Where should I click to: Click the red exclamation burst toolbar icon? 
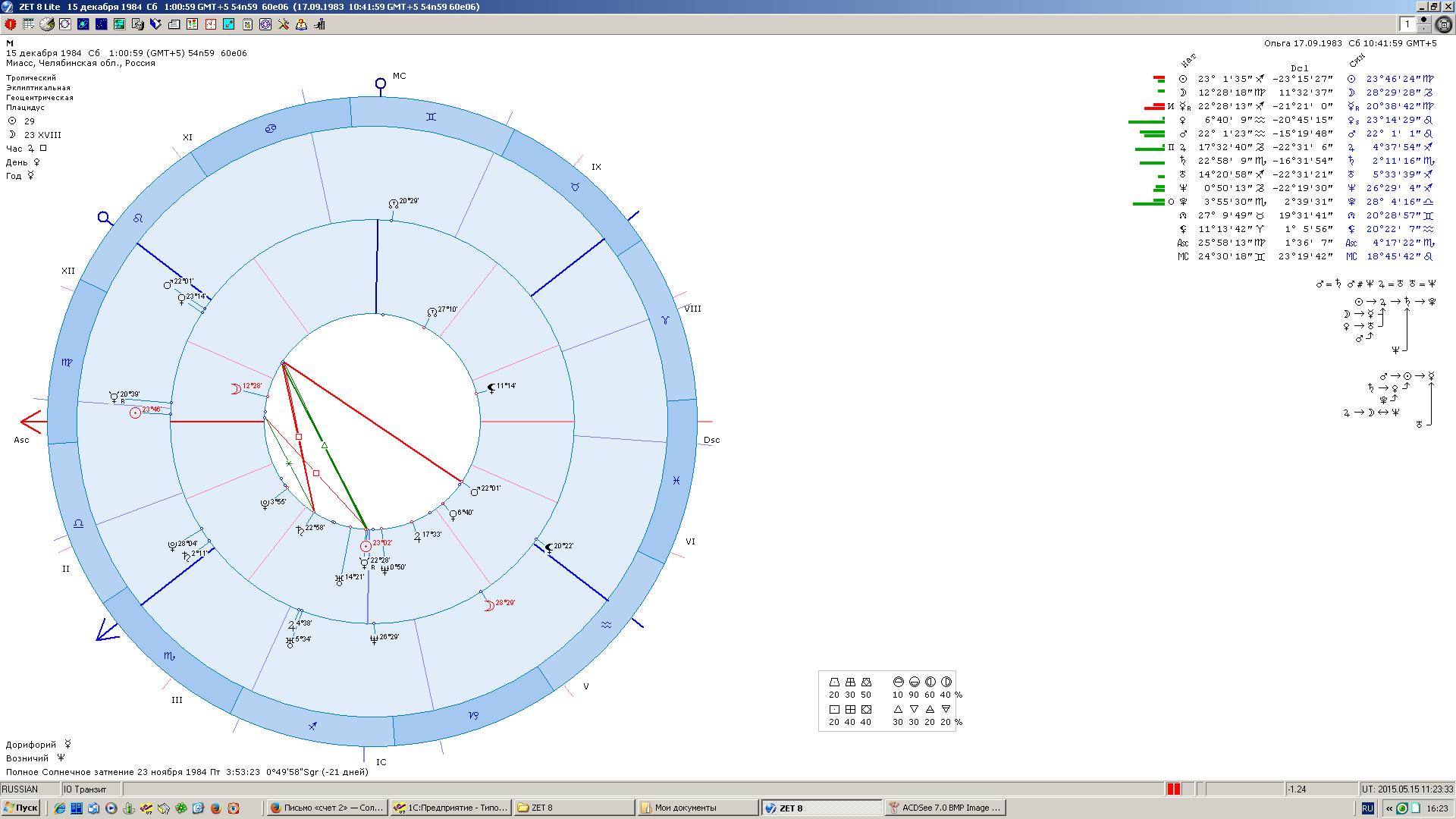(11, 24)
